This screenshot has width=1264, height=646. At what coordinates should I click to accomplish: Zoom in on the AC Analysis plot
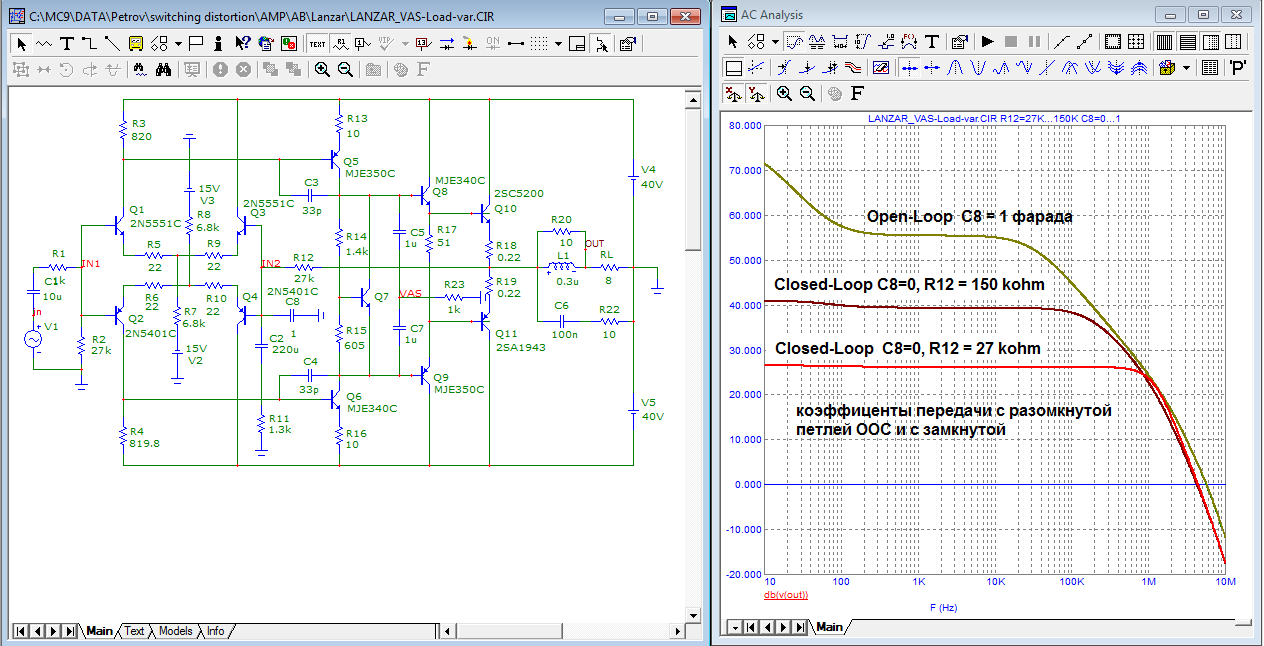tap(784, 93)
